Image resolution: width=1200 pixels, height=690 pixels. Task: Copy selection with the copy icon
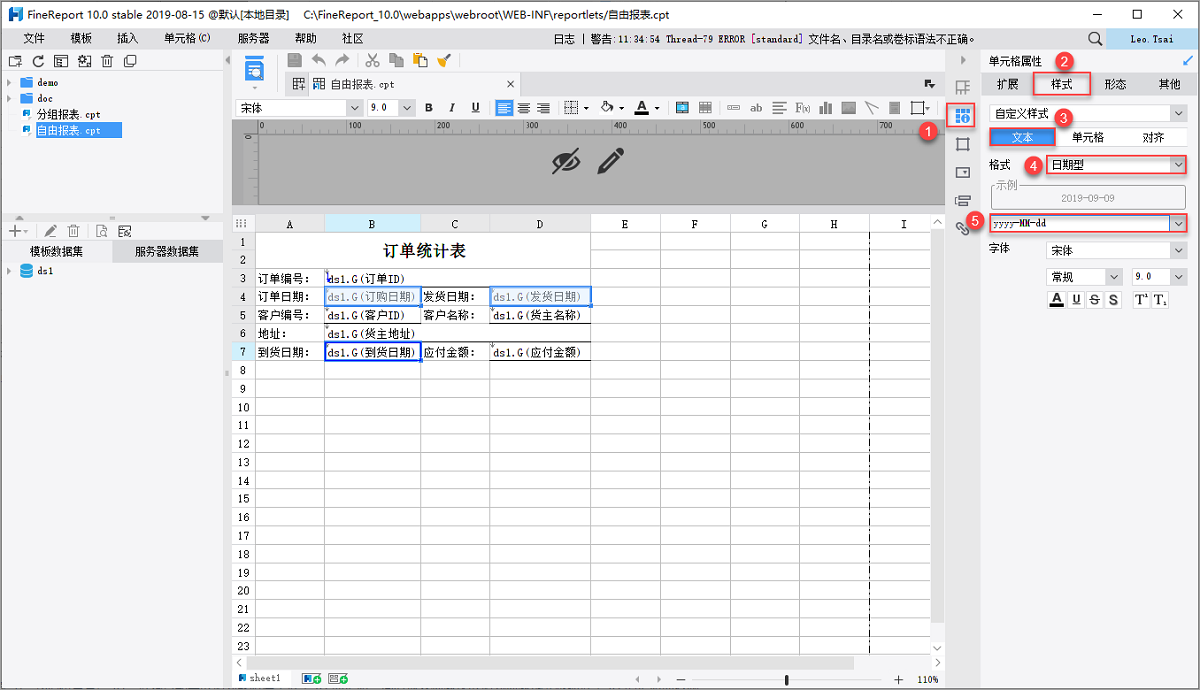pyautogui.click(x=397, y=60)
